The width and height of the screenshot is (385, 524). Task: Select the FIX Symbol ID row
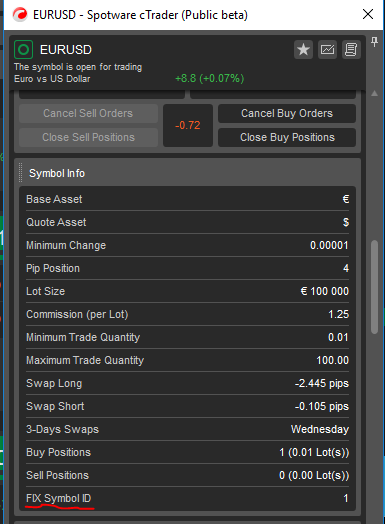tap(187, 498)
